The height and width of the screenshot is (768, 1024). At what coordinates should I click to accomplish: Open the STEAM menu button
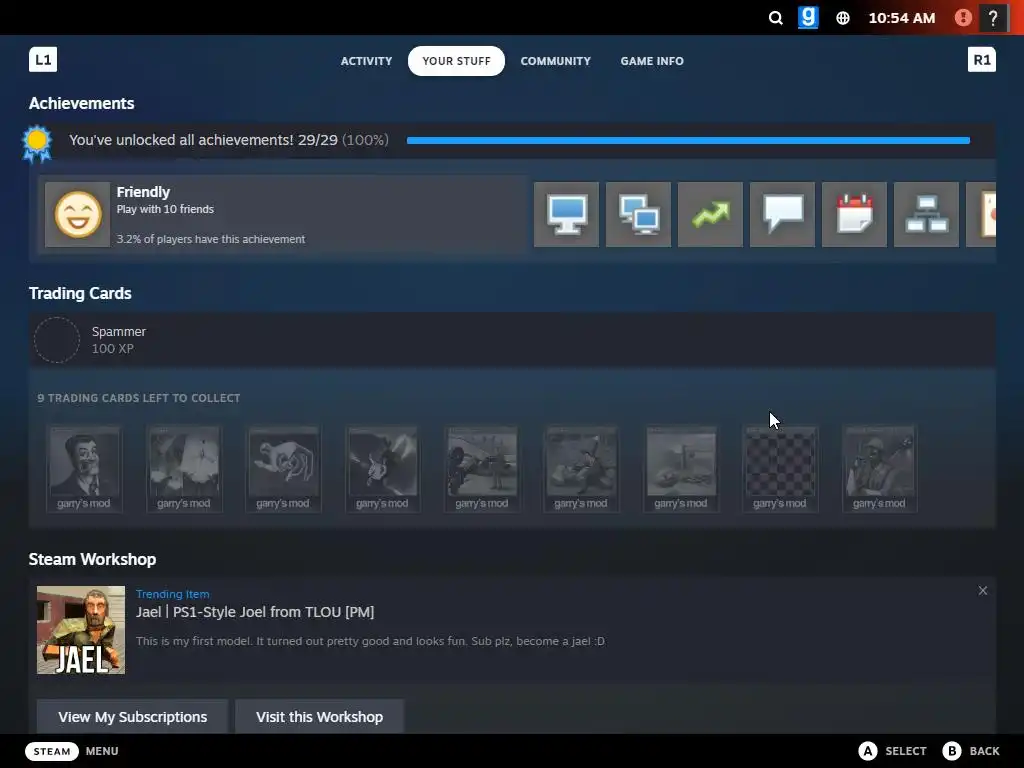pos(52,751)
